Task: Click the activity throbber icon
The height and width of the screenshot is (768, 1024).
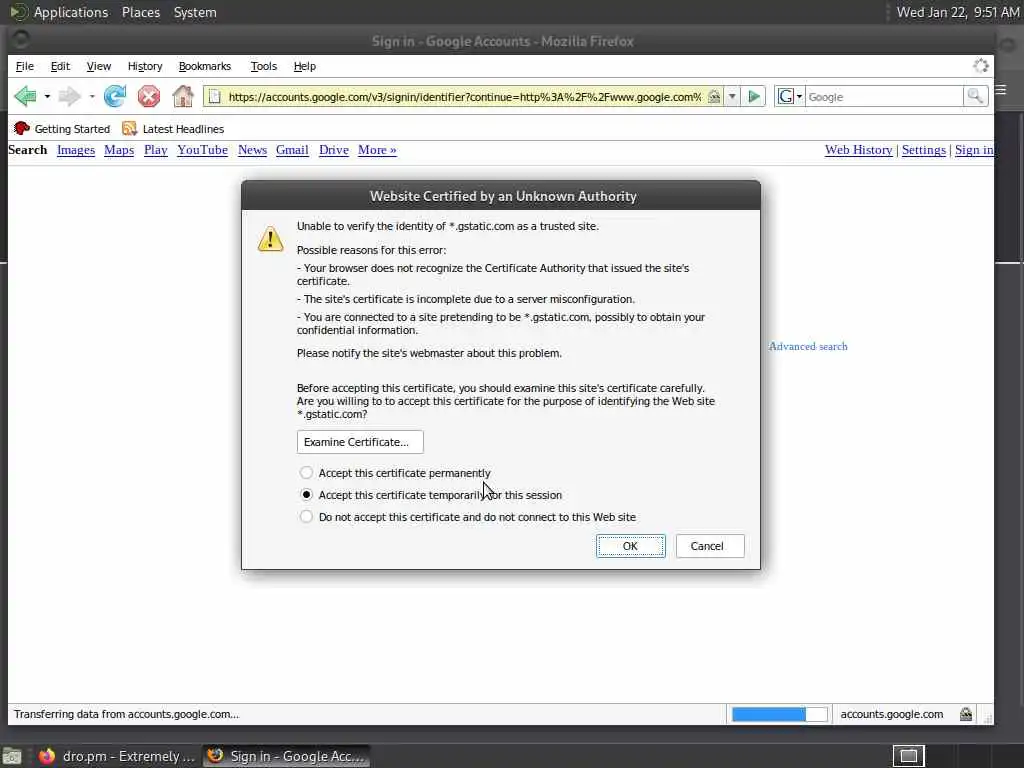Action: pyautogui.click(x=981, y=65)
